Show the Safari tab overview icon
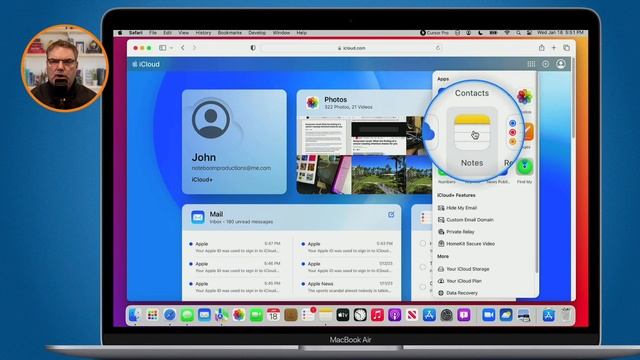The image size is (640, 360). coord(567,48)
